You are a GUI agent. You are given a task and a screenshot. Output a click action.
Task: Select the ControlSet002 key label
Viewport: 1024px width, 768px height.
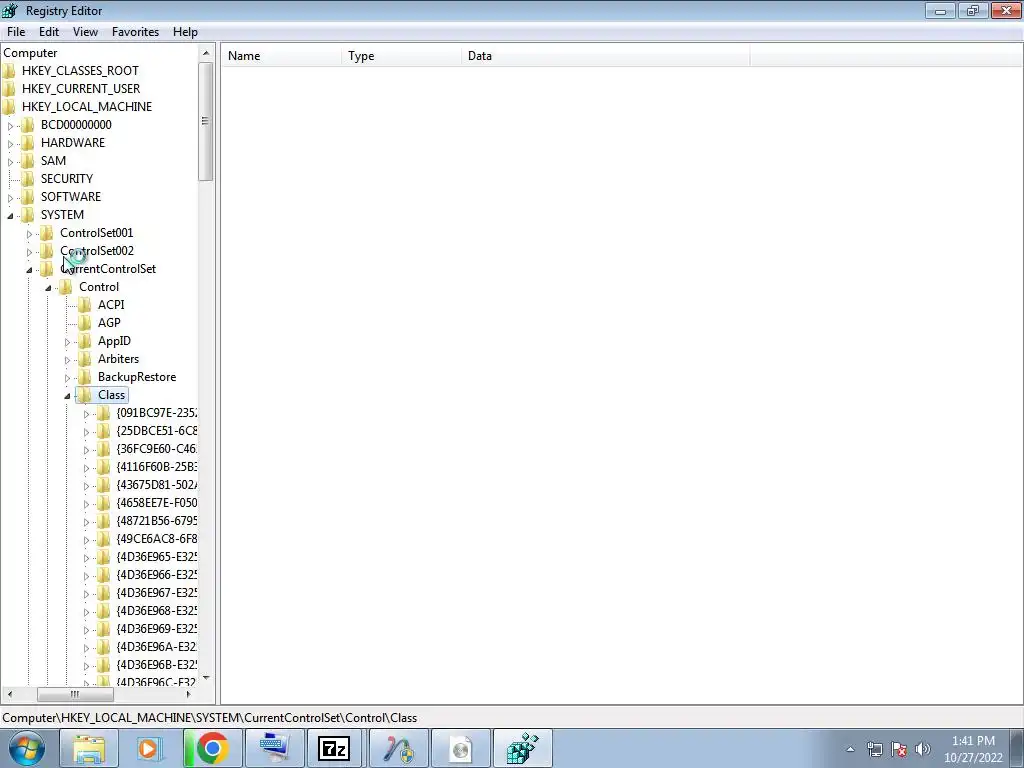pyautogui.click(x=97, y=251)
